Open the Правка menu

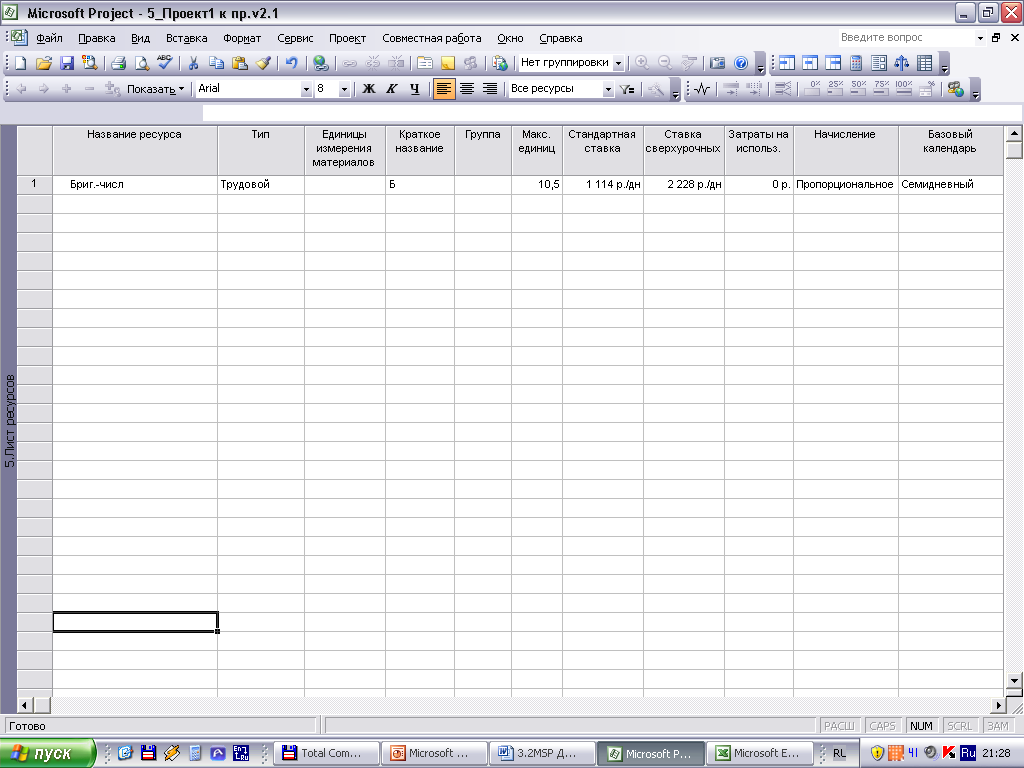tap(97, 38)
